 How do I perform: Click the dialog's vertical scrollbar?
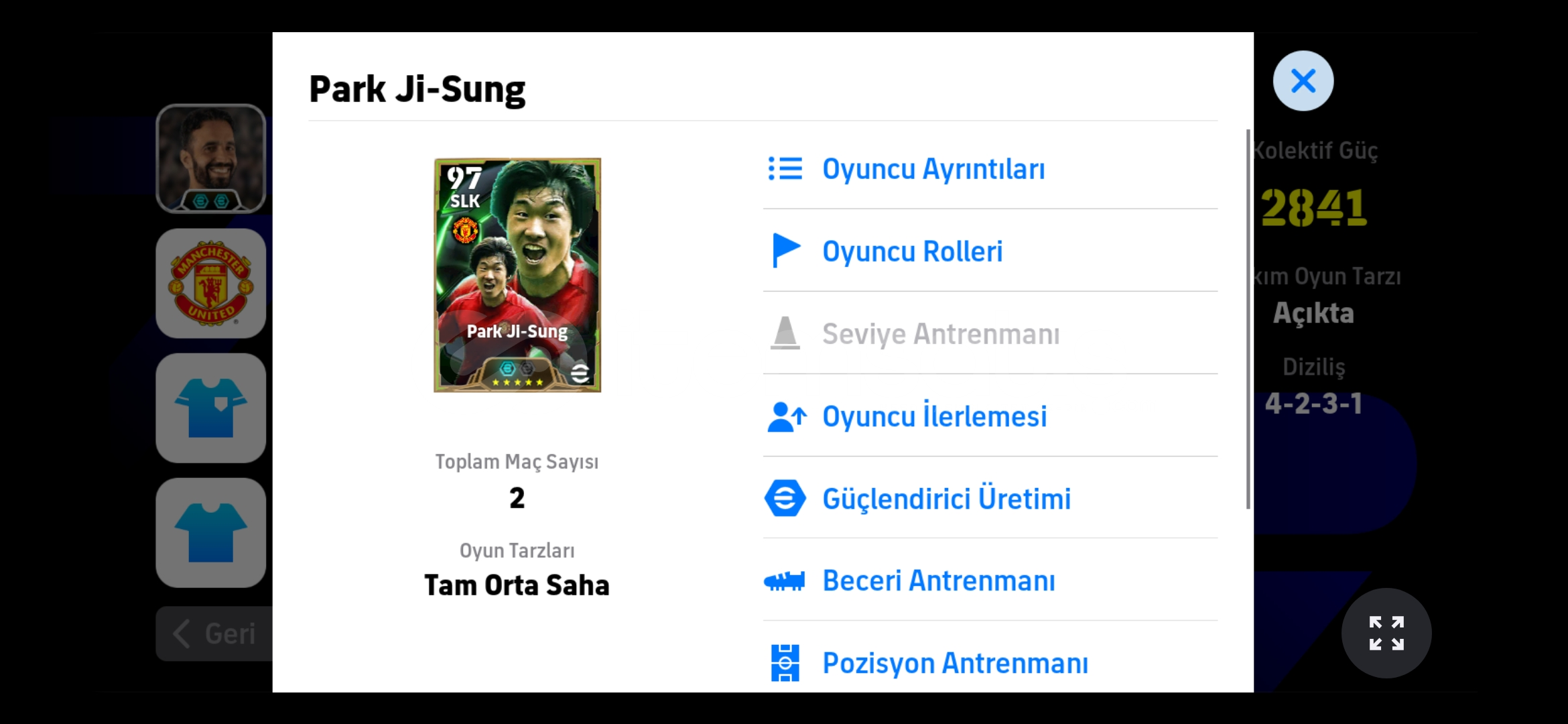point(1248,319)
